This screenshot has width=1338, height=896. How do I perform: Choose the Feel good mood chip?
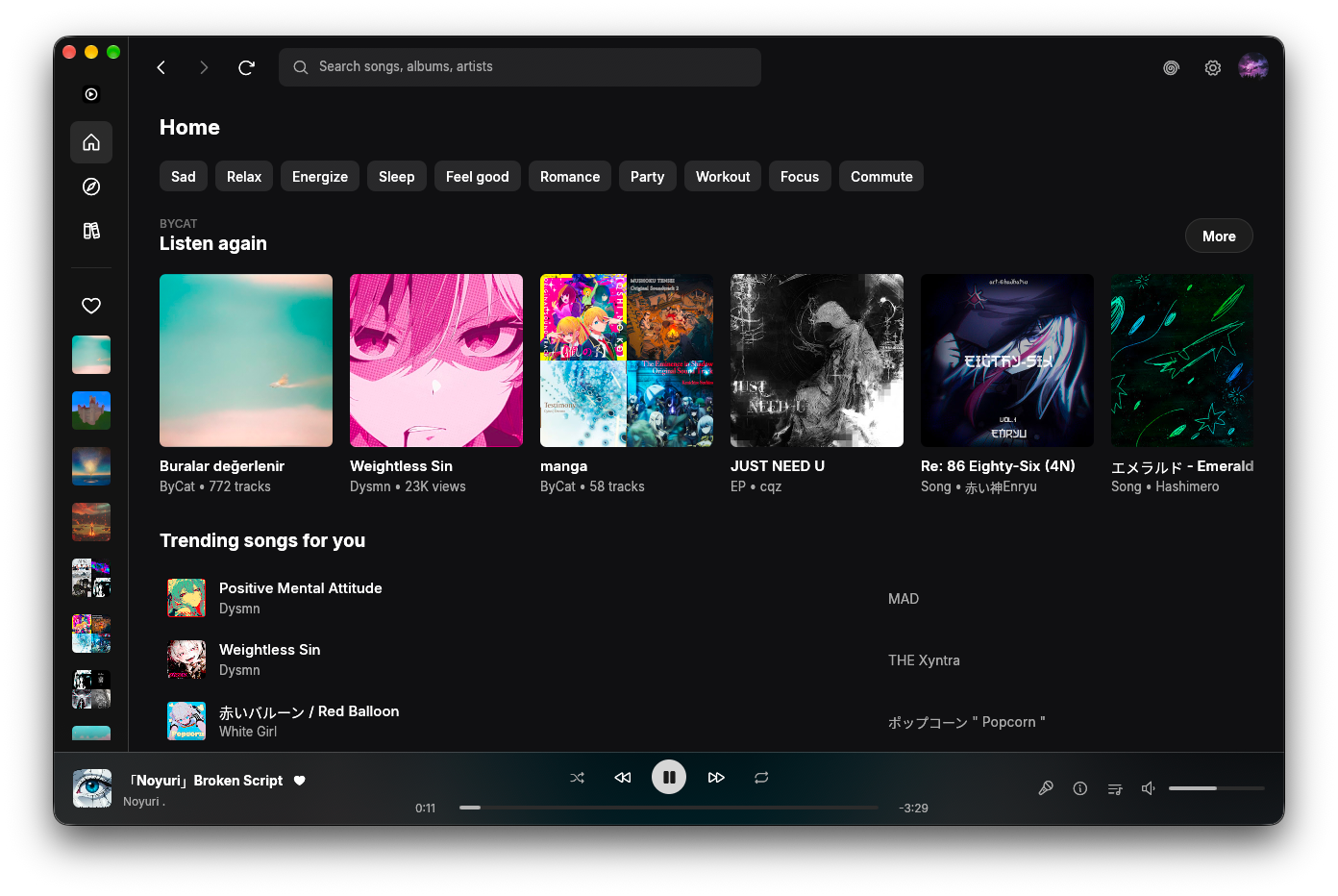(x=478, y=176)
